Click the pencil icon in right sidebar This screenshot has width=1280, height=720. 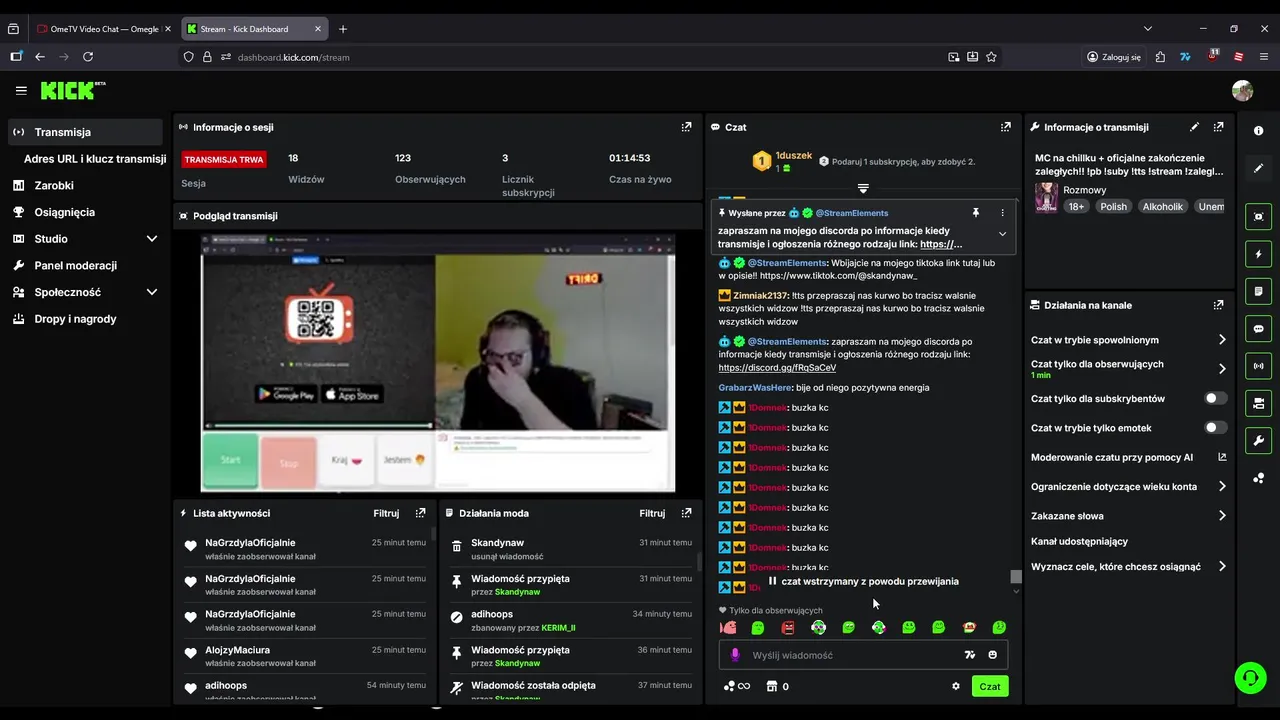click(1258, 168)
